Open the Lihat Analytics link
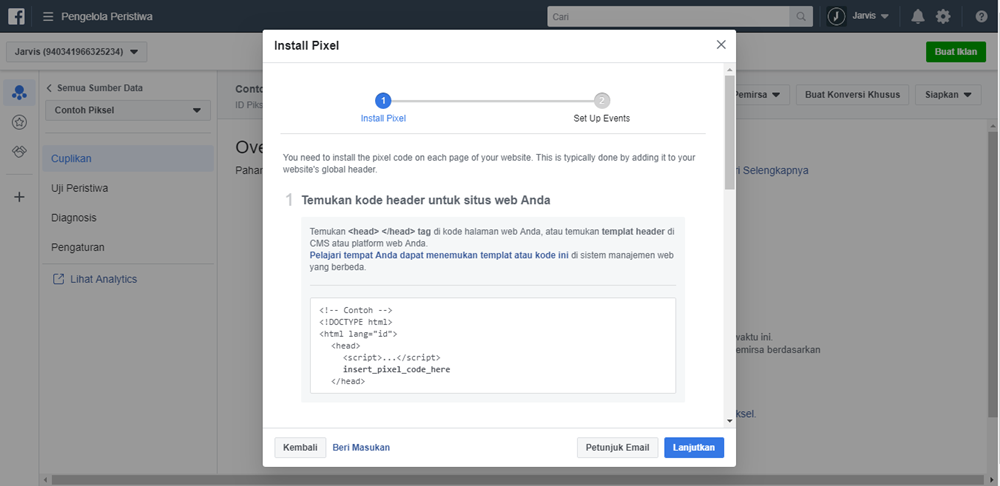 click(103, 279)
